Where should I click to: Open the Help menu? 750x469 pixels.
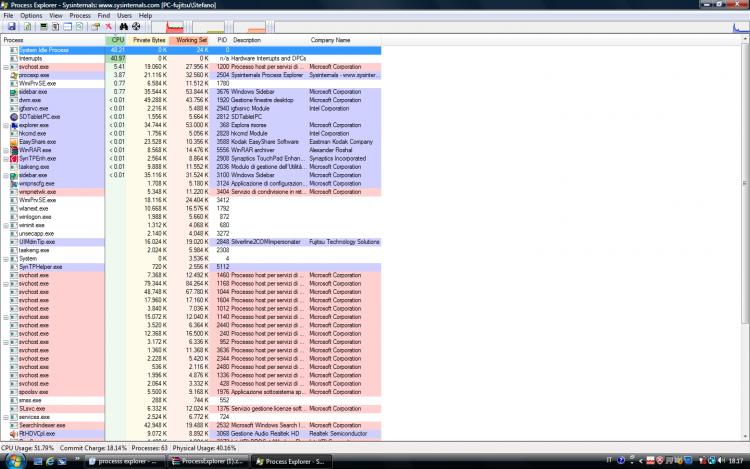click(x=145, y=16)
